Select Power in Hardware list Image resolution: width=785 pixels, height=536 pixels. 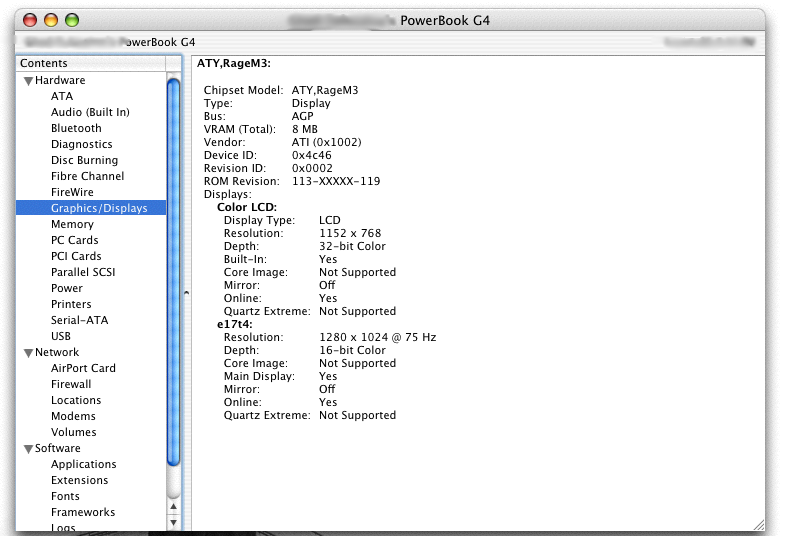pyautogui.click(x=67, y=288)
